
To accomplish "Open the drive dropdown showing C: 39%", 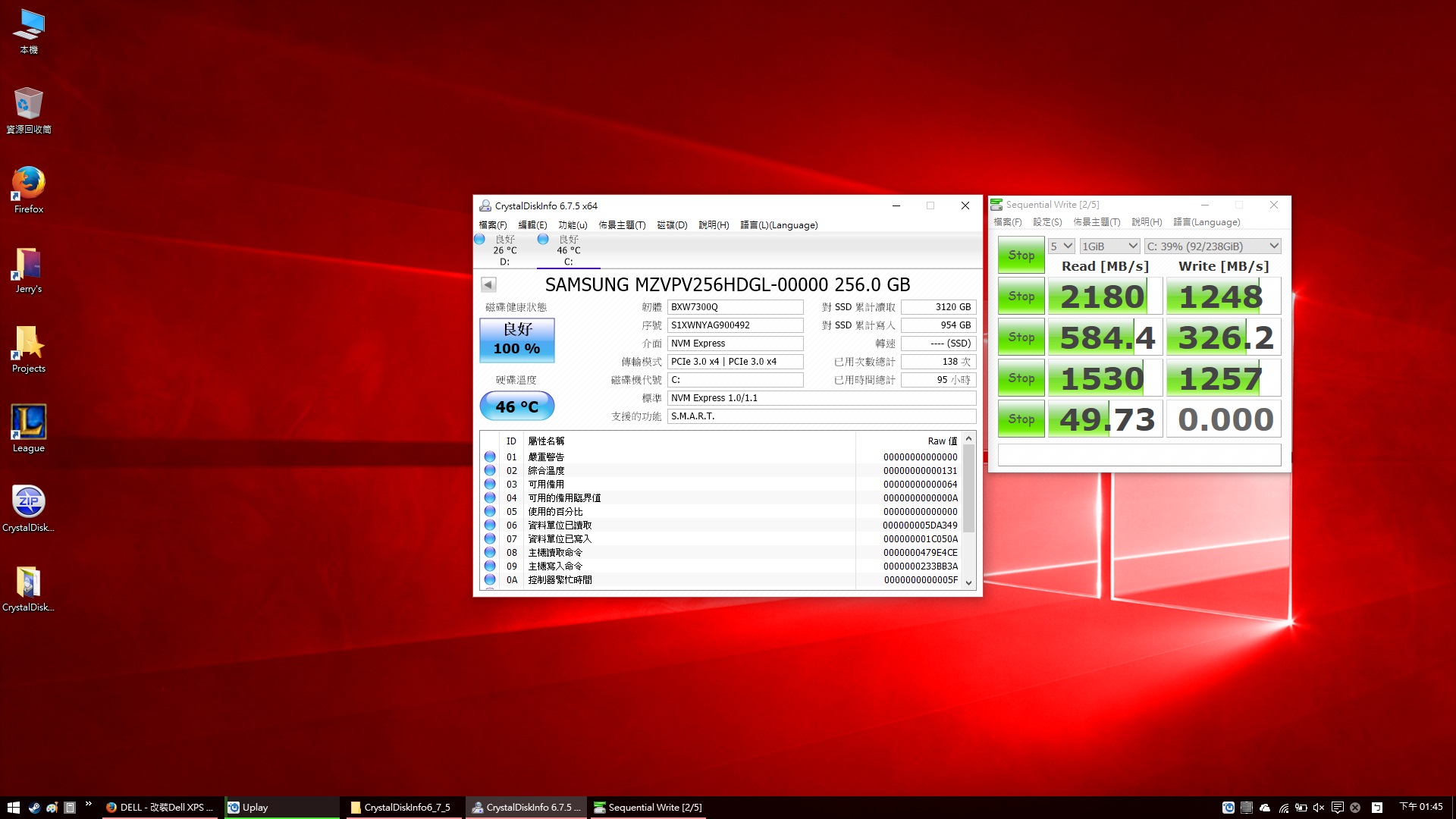I will 1213,246.
